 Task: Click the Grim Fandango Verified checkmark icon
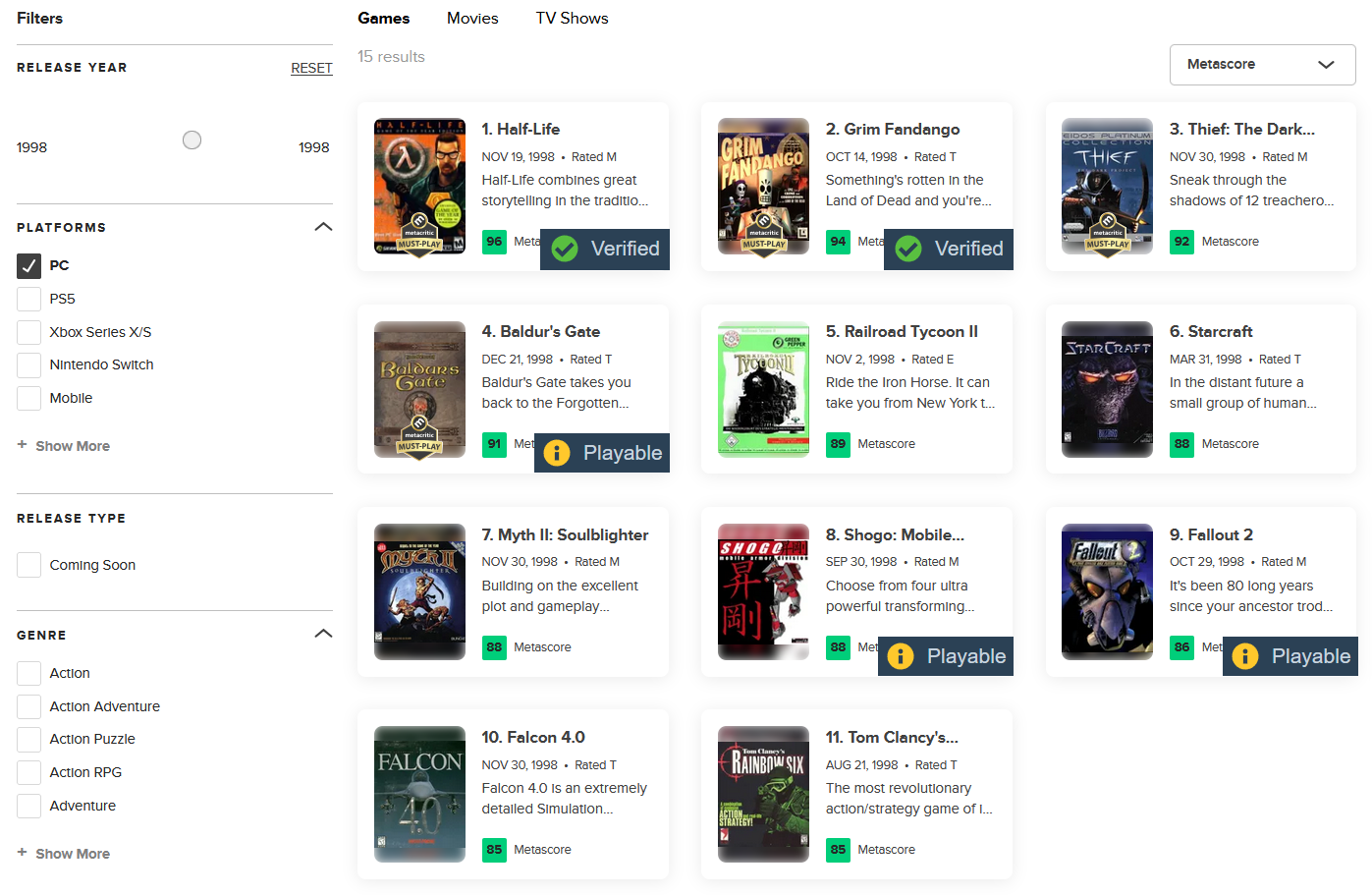coord(908,249)
